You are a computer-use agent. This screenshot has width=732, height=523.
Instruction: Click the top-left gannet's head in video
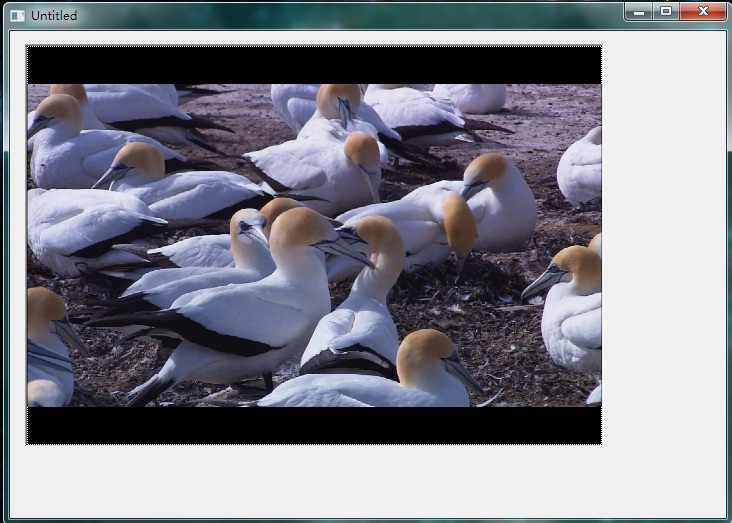(60, 108)
